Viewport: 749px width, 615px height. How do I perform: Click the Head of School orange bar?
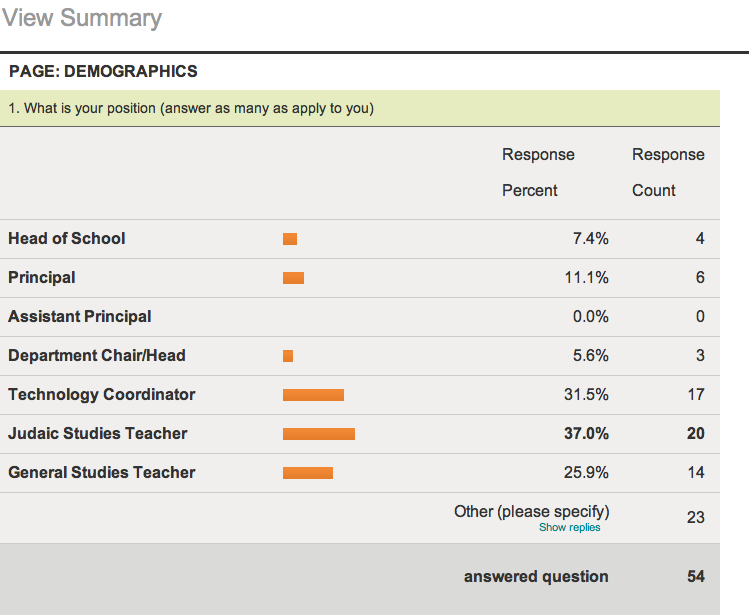click(290, 239)
